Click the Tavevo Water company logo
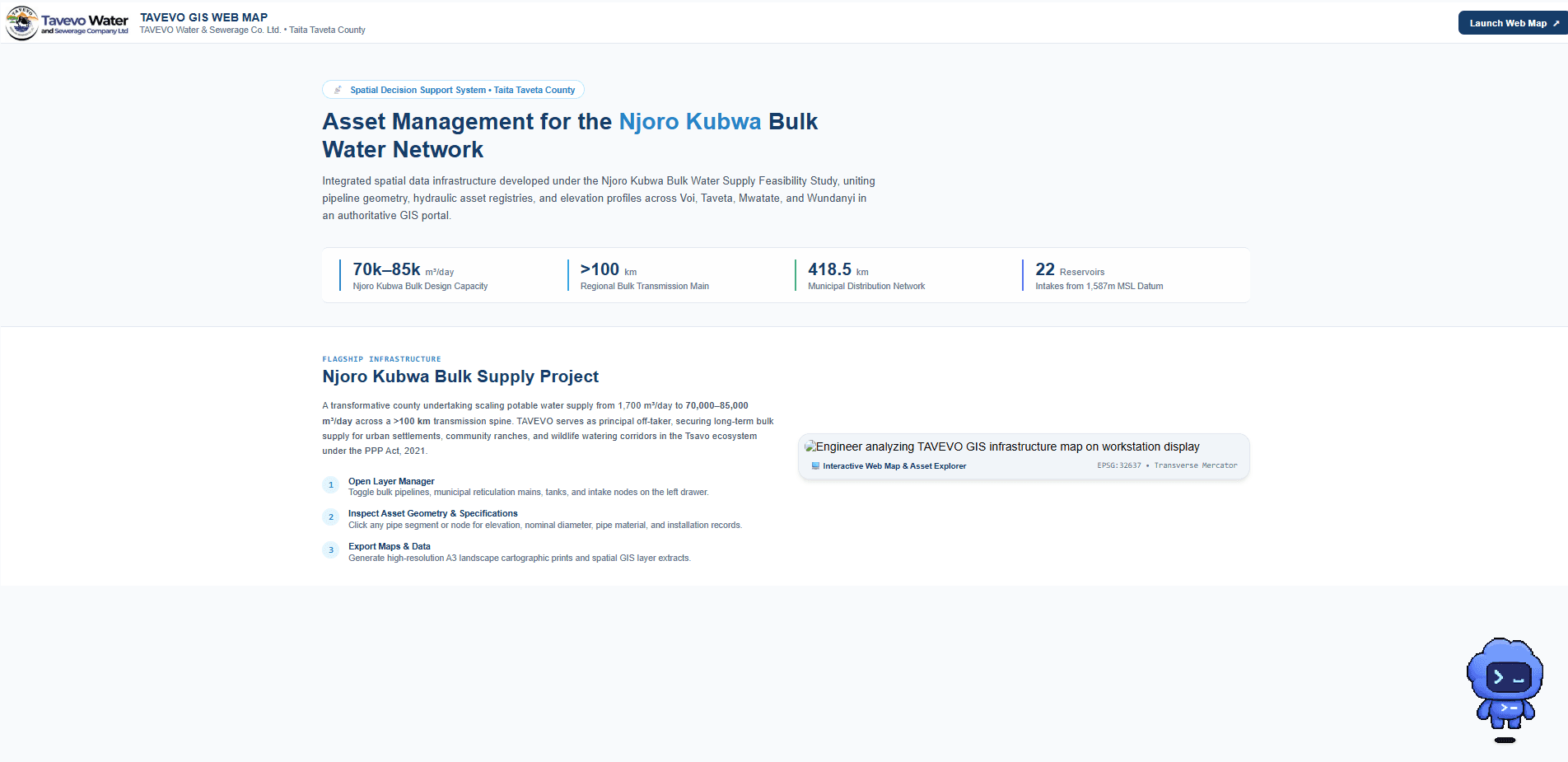This screenshot has height=762, width=1568. [67, 23]
